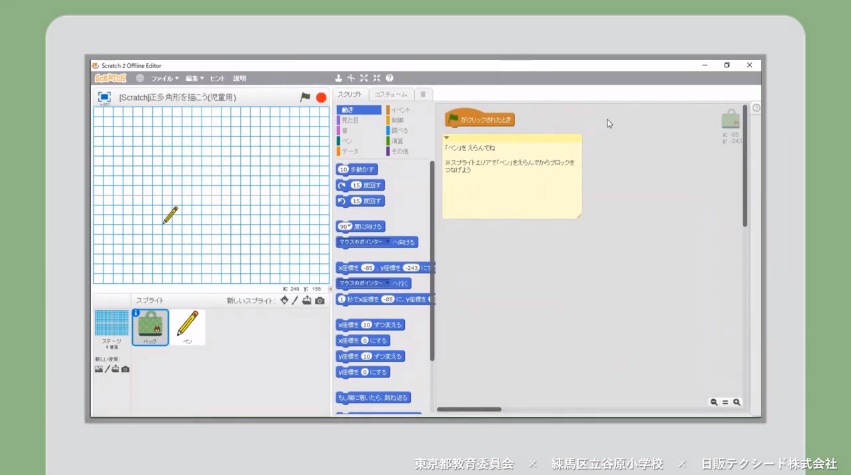Select the 動き block category

(x=359, y=110)
